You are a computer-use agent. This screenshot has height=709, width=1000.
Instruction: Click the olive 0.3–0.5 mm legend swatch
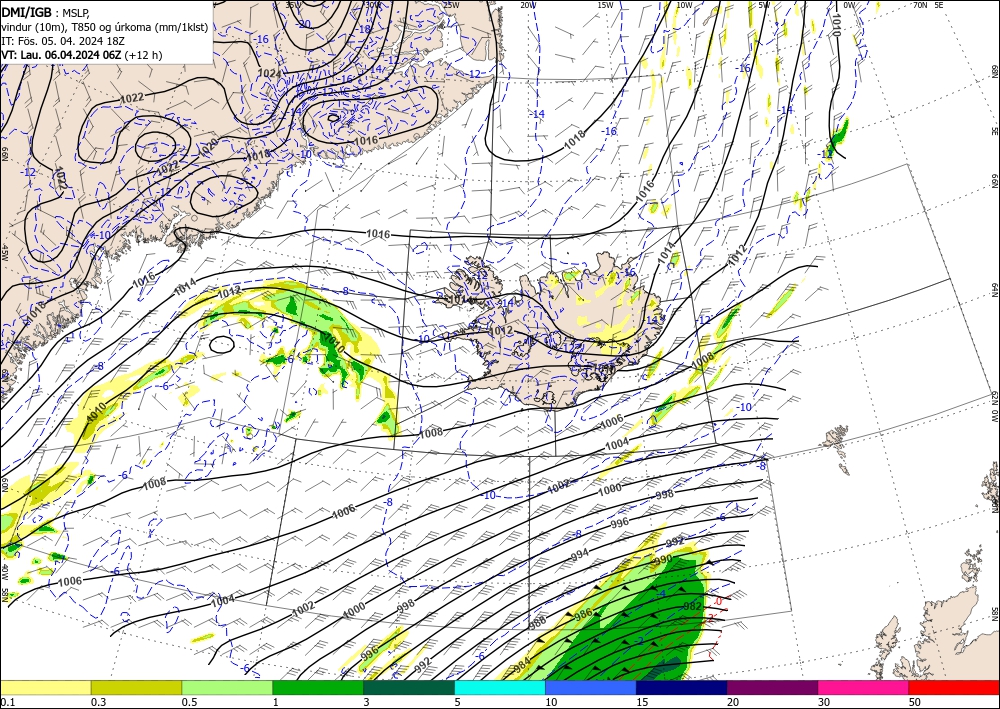[136, 687]
